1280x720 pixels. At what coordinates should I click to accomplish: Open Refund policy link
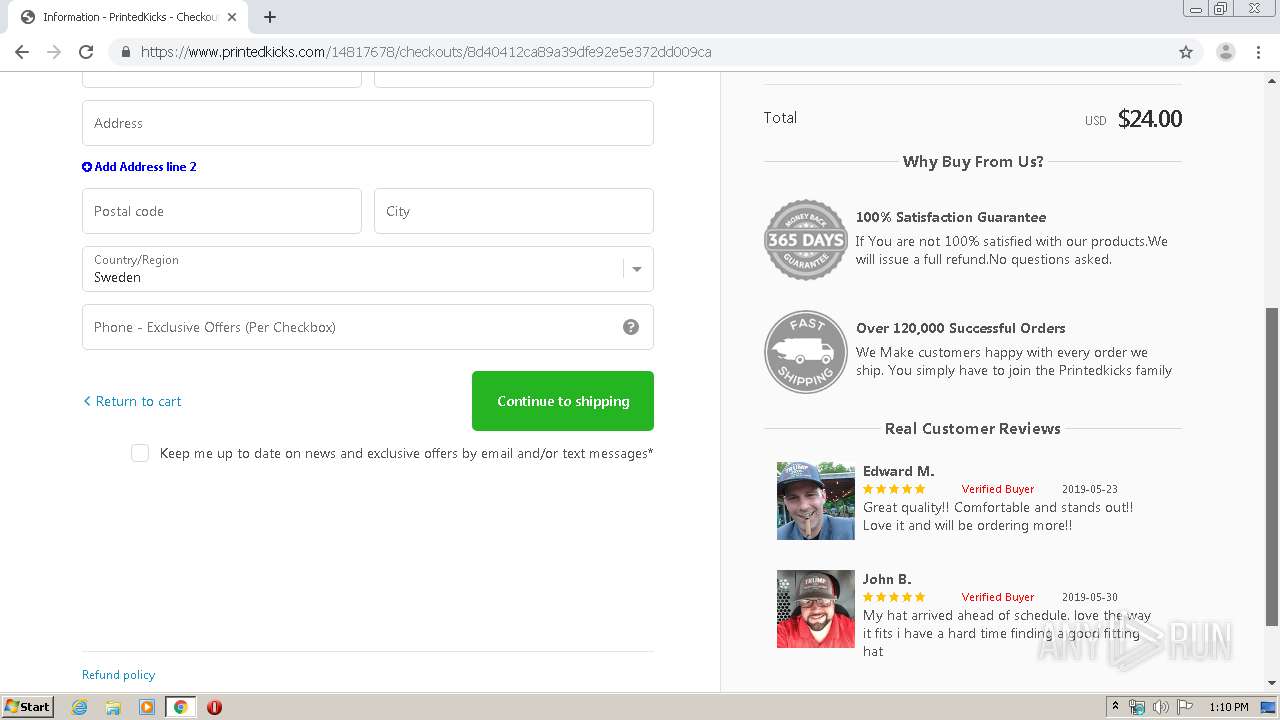[x=118, y=675]
